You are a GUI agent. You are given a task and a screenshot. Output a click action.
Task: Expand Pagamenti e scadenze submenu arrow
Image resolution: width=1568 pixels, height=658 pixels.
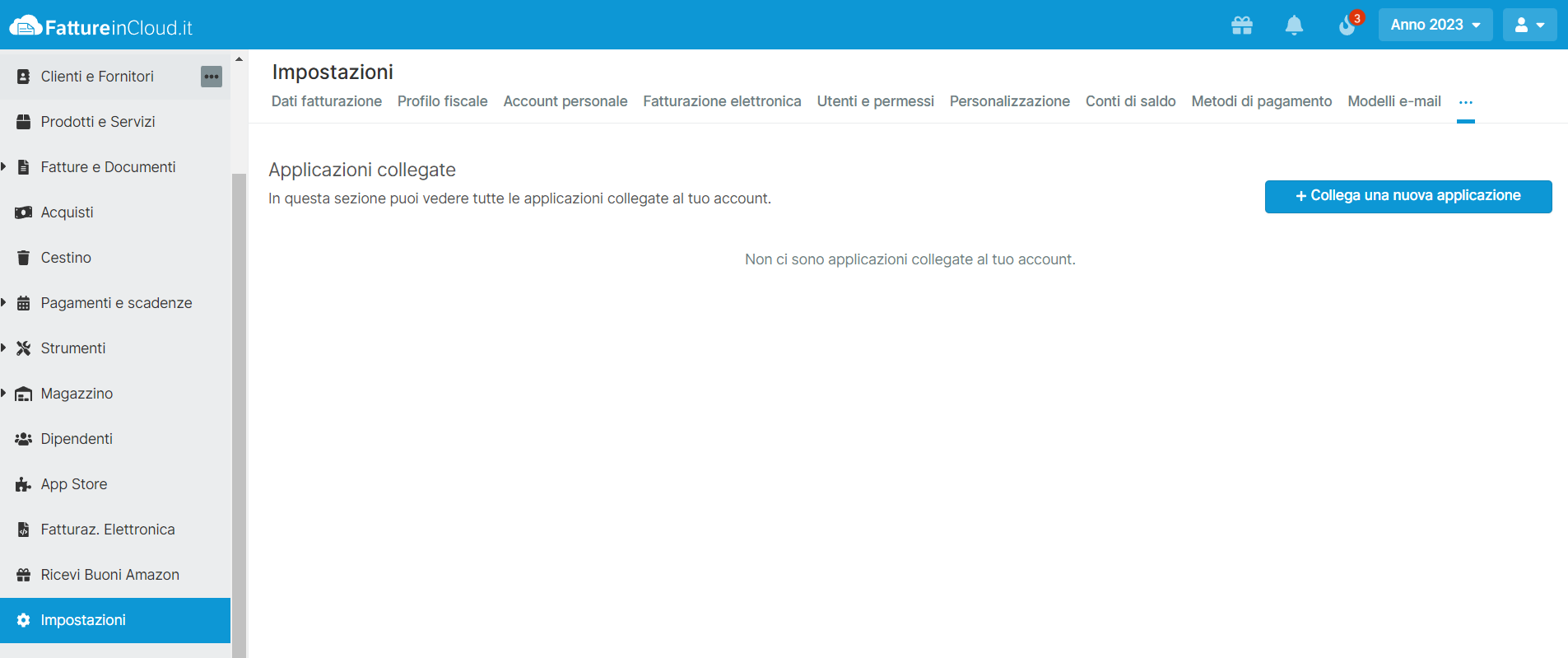[x=4, y=303]
